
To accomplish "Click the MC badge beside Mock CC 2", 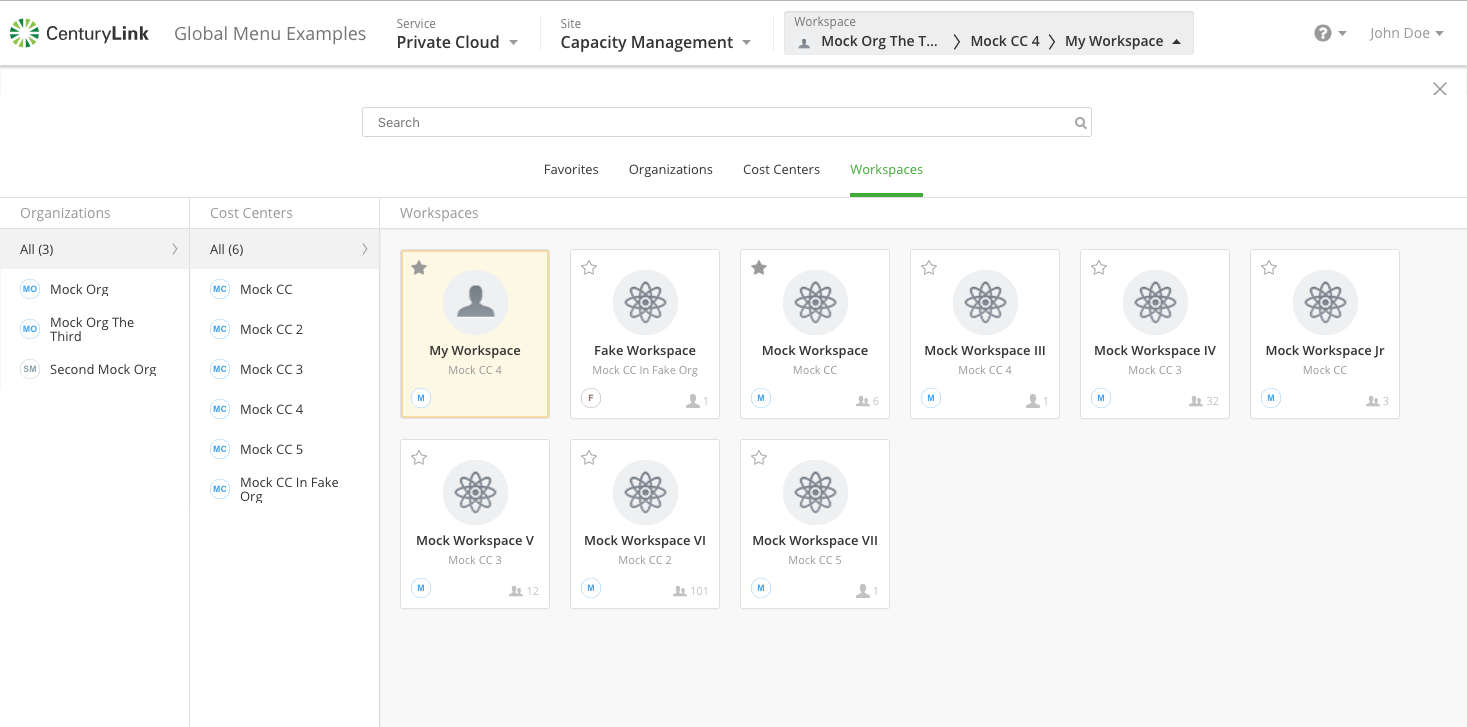I will tap(220, 329).
